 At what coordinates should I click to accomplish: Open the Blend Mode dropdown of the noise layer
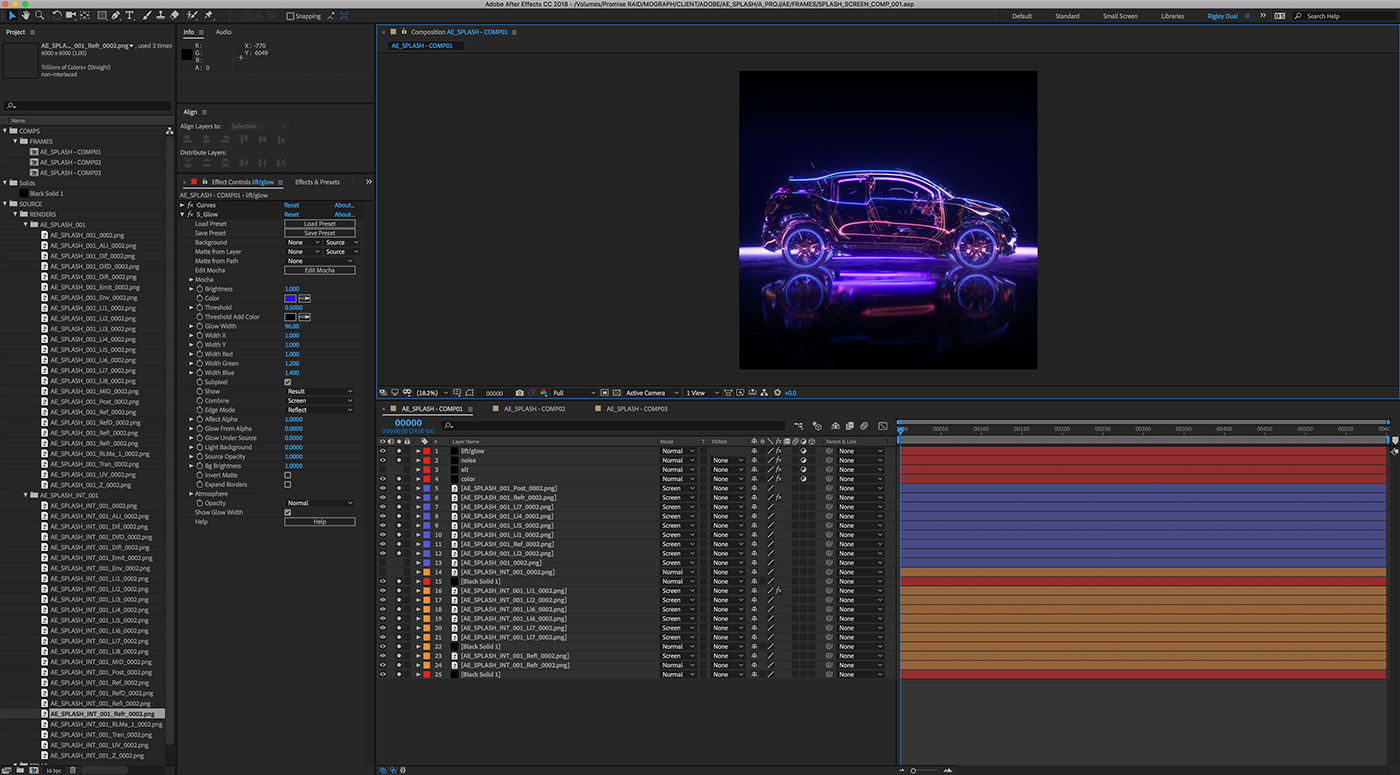[x=675, y=460]
